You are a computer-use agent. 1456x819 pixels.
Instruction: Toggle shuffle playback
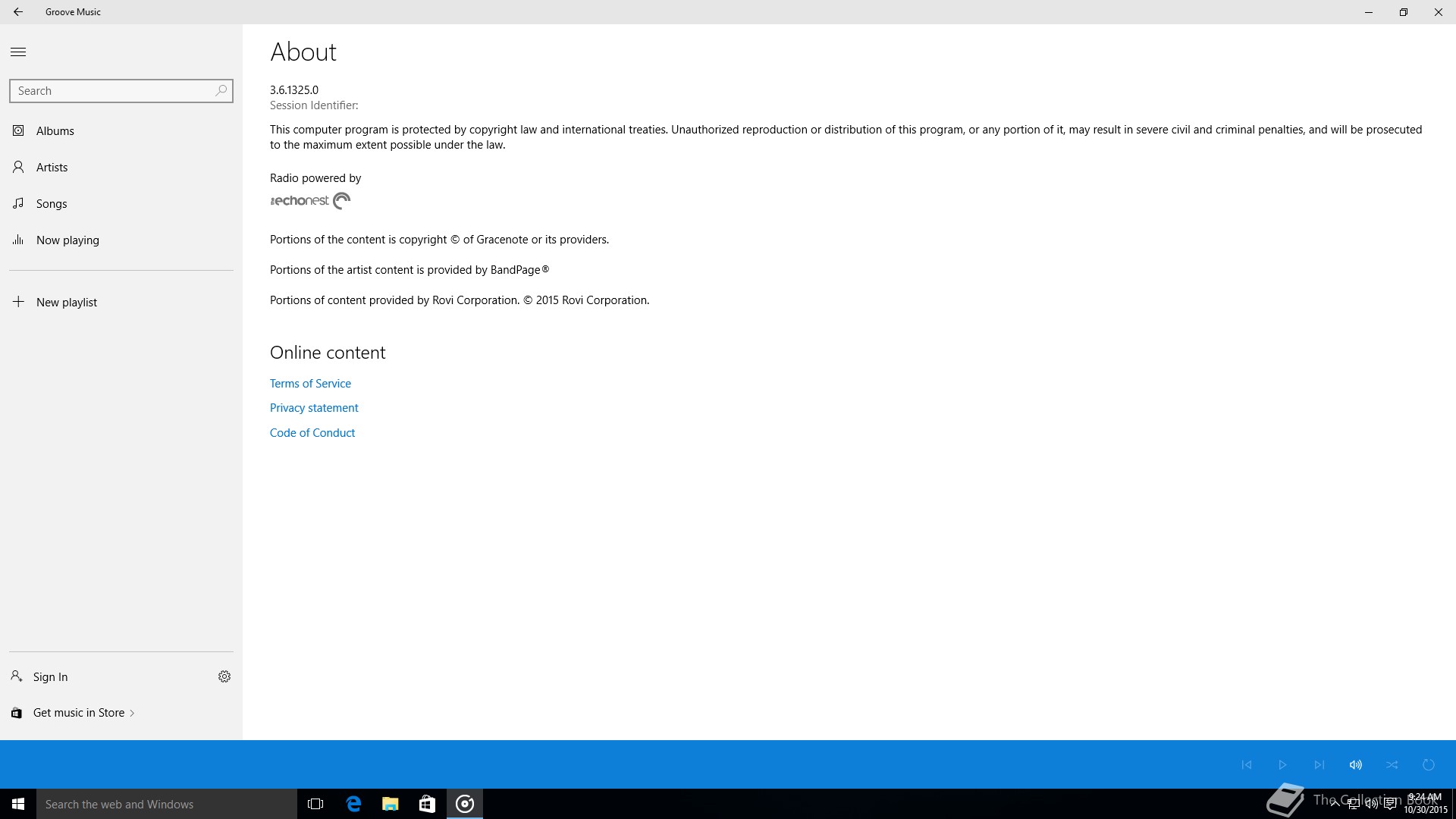pyautogui.click(x=1392, y=764)
